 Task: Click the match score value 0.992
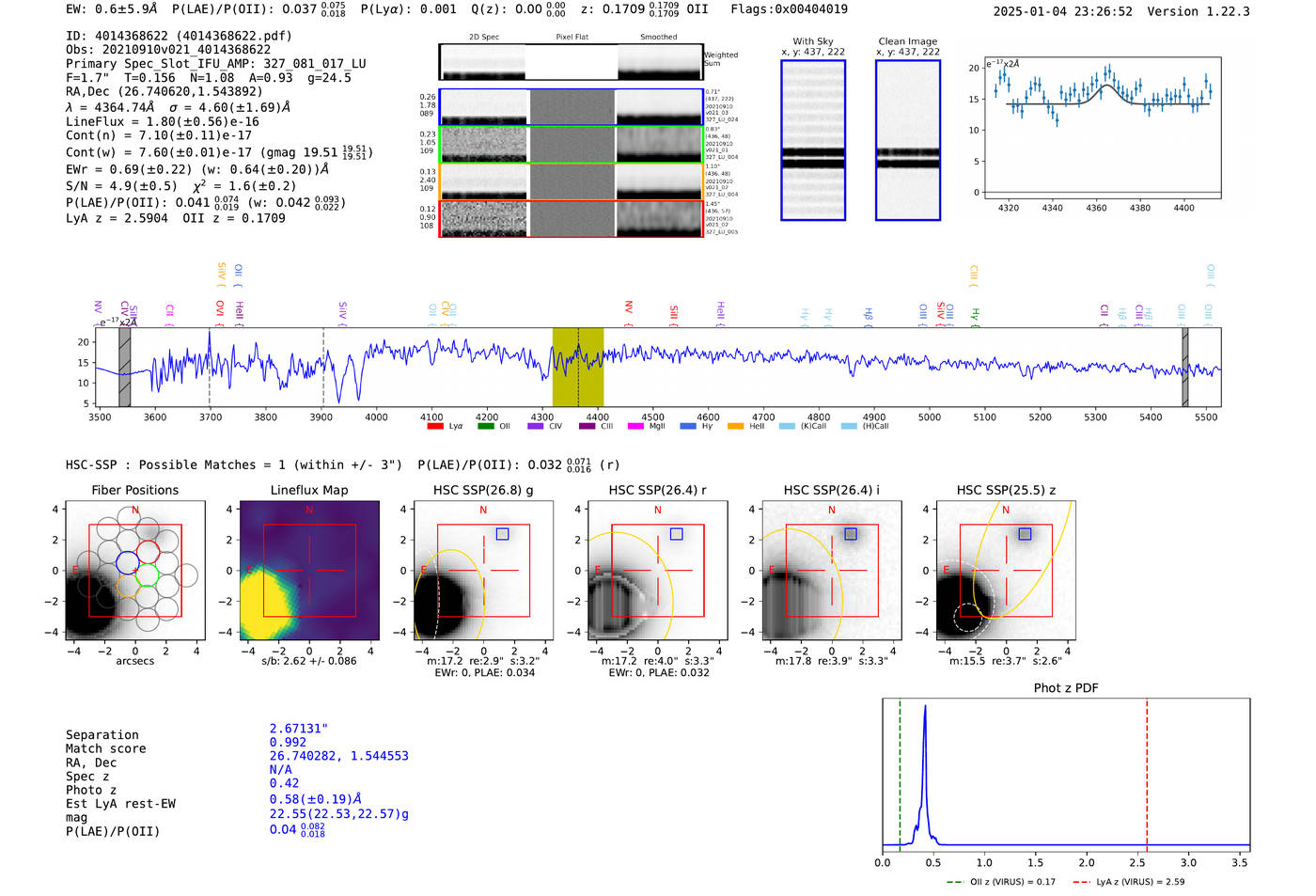tap(288, 742)
